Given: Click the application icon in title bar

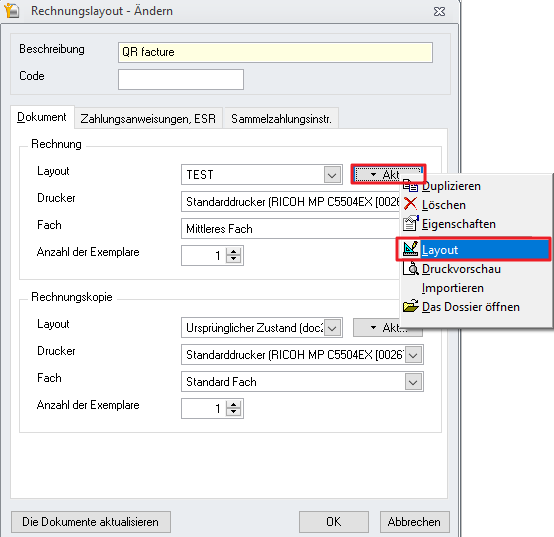Looking at the screenshot, I should (12, 11).
